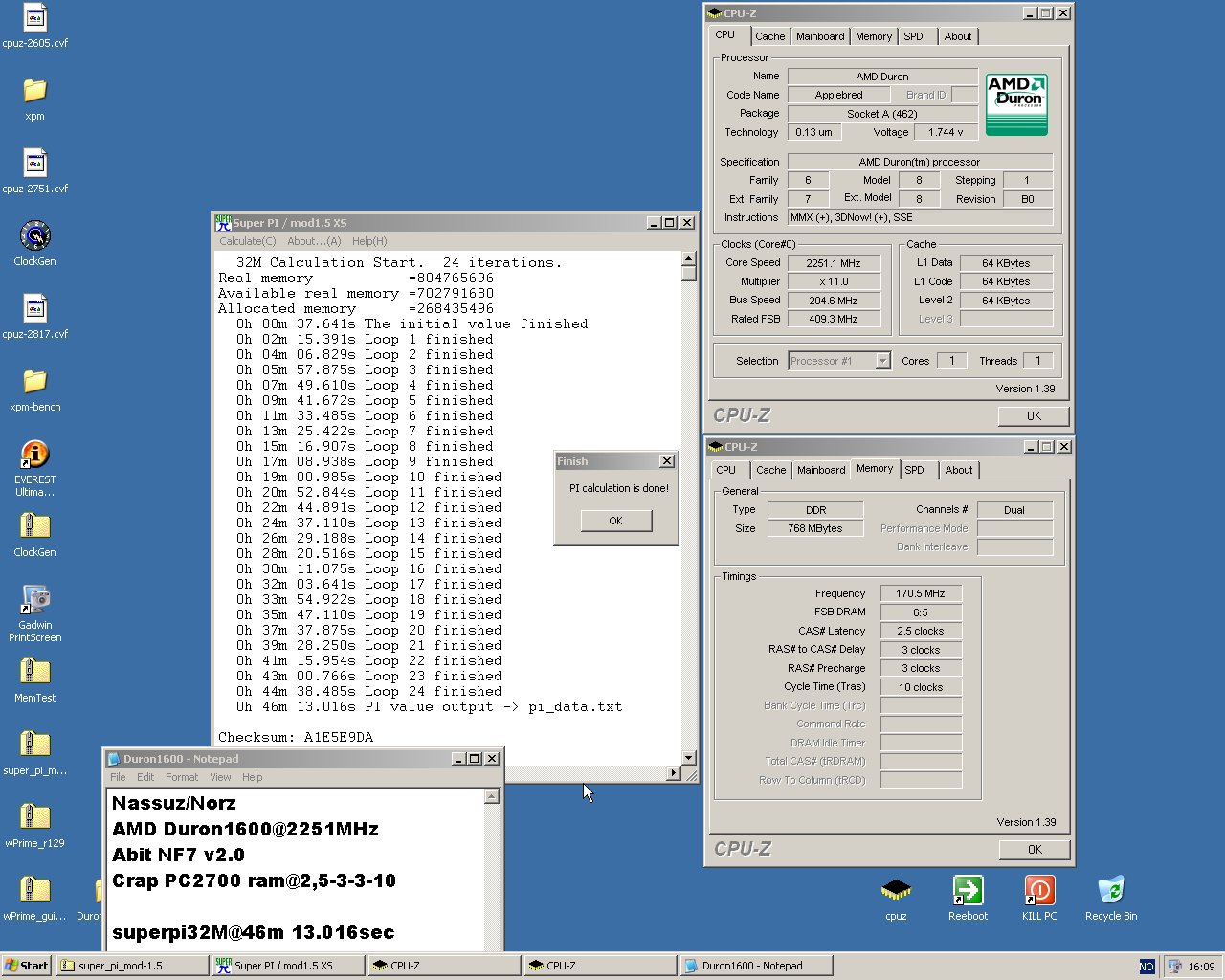Open About...(A) menu in Super PI
The image size is (1225, 980).
(x=314, y=241)
